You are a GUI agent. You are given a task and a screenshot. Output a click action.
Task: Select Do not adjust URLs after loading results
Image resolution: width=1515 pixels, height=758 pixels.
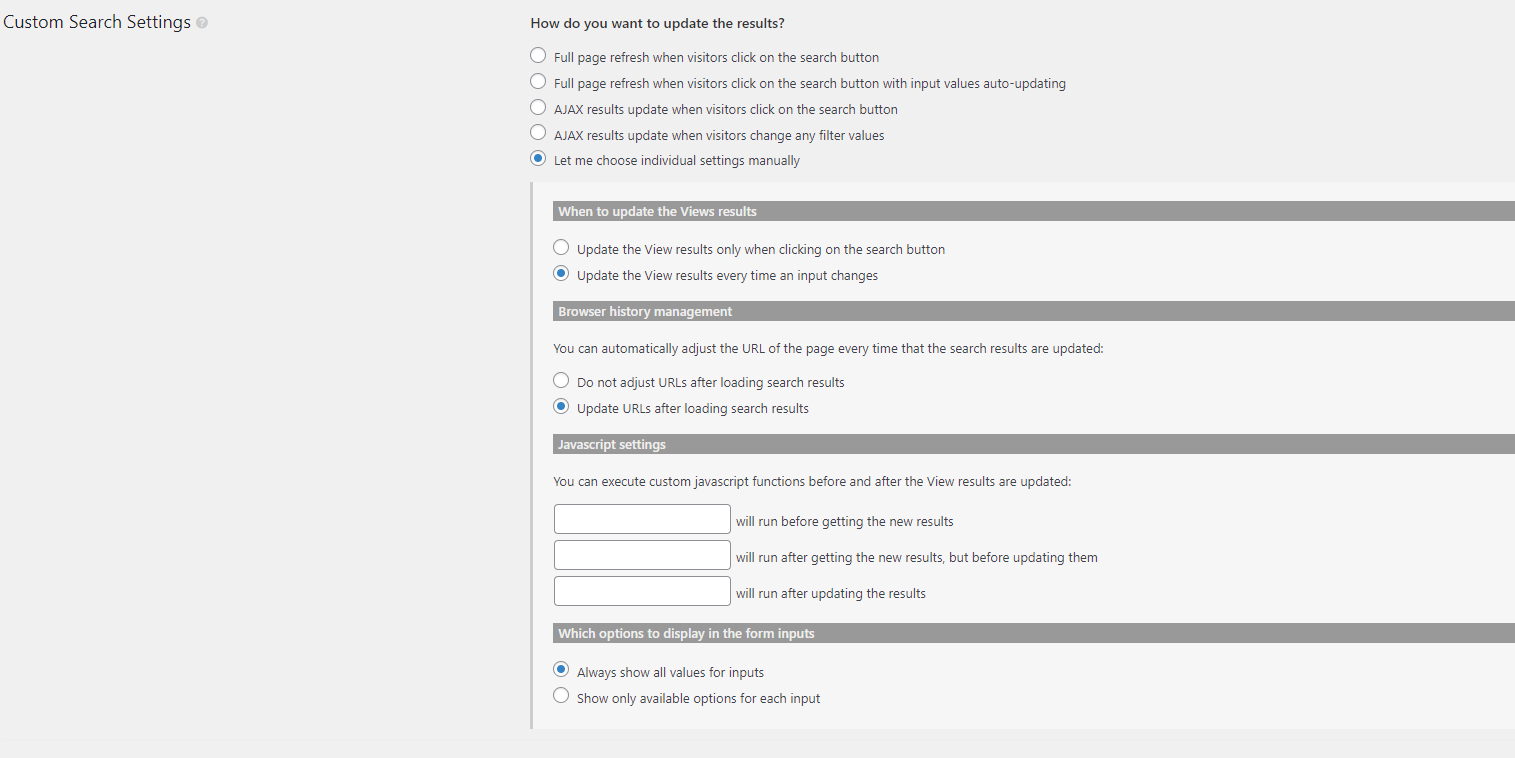(561, 381)
